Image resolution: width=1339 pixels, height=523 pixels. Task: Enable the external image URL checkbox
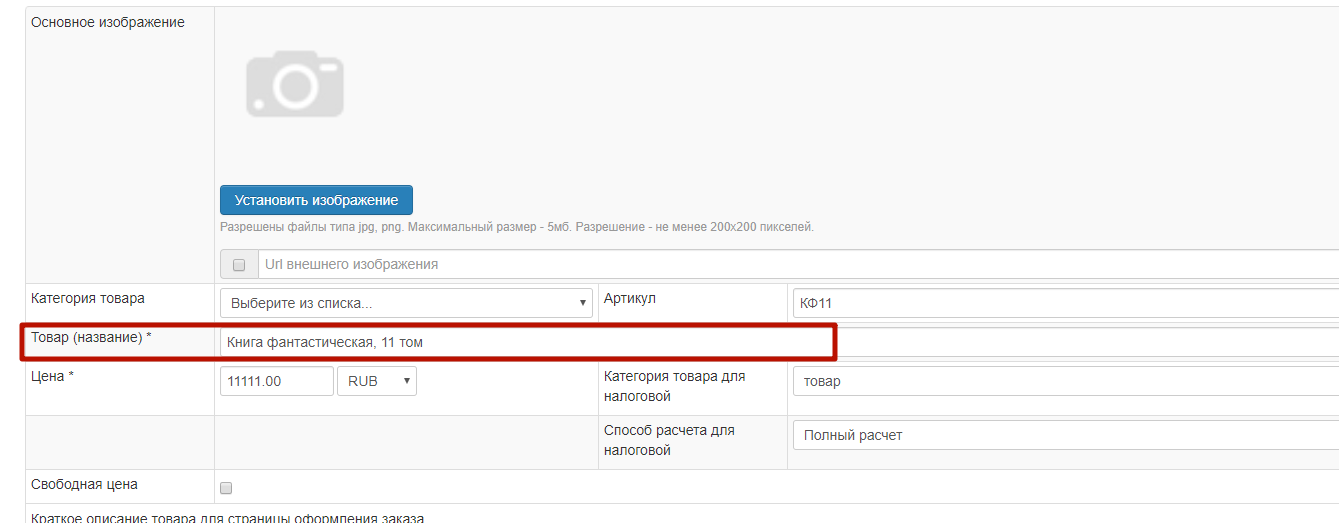239,265
